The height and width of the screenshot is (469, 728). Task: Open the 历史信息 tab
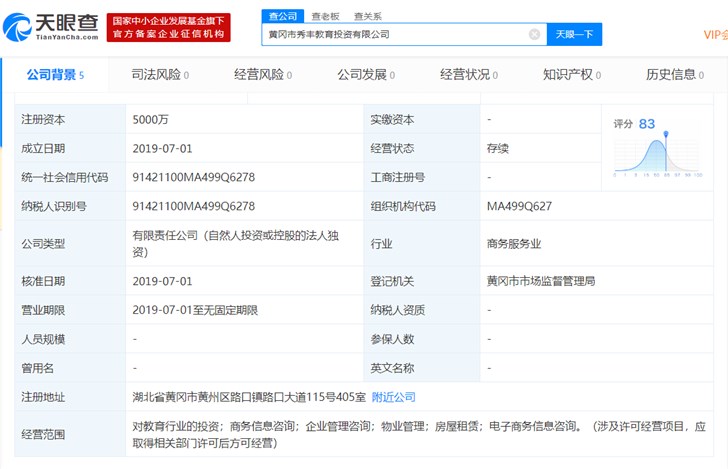click(675, 75)
